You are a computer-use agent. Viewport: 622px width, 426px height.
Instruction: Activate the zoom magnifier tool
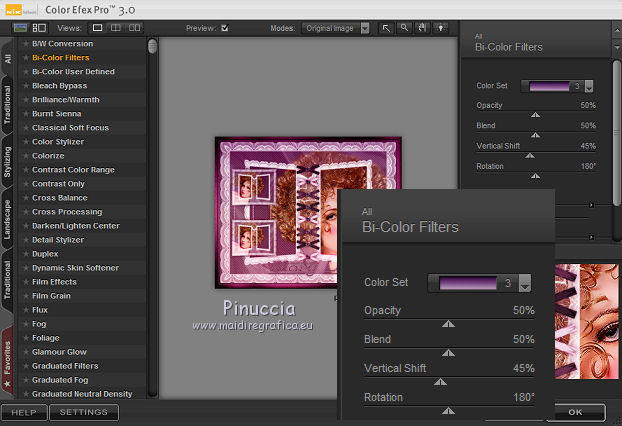point(404,28)
